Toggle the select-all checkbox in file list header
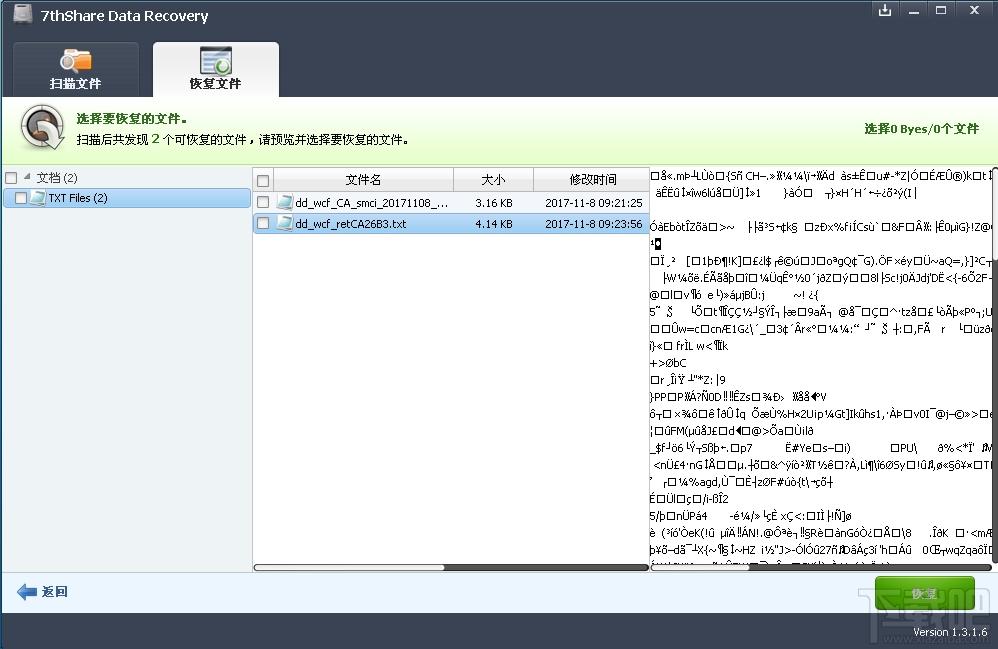Image resolution: width=998 pixels, height=649 pixels. [x=263, y=181]
